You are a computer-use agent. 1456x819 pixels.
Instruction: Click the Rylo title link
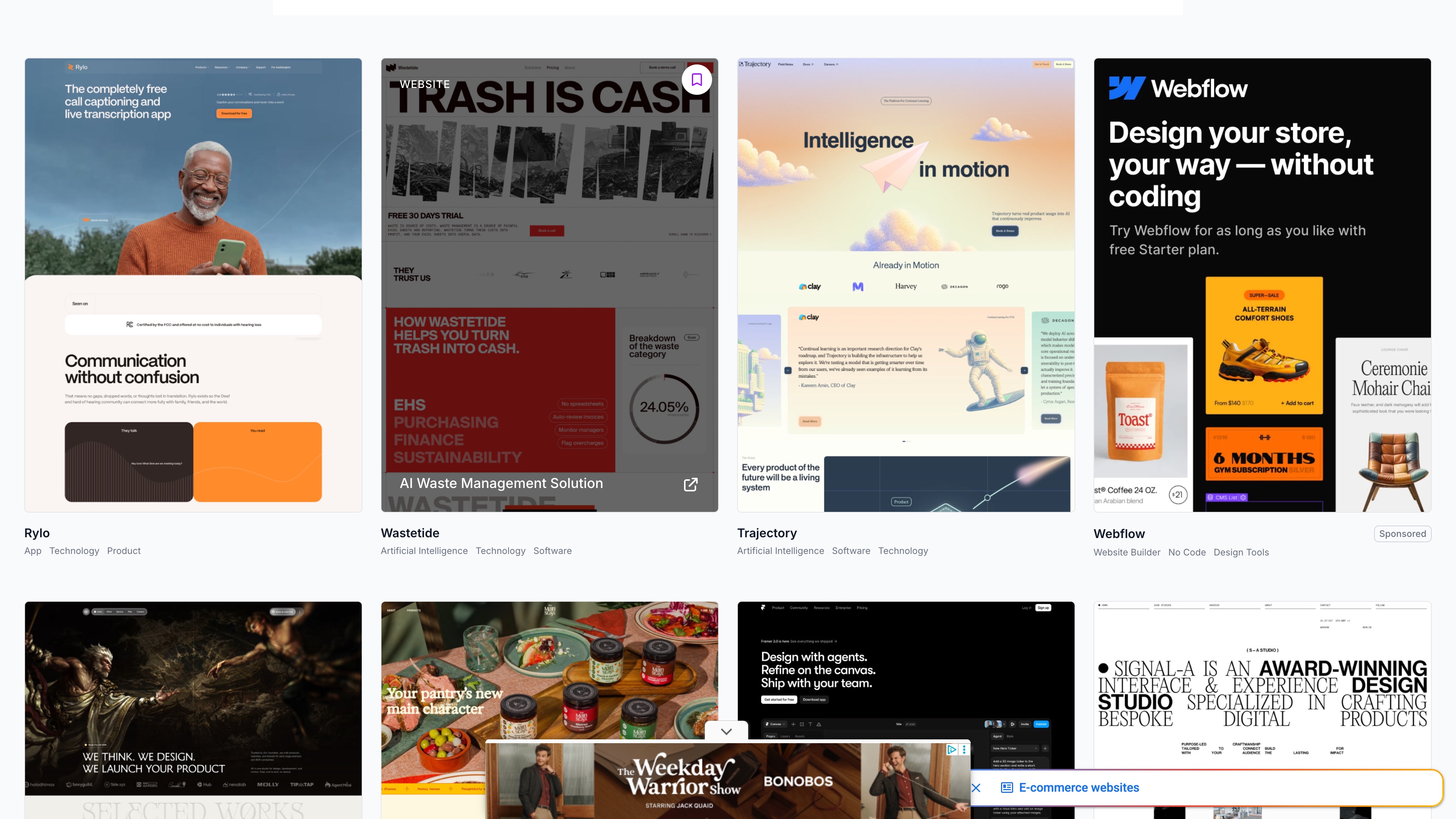point(37,533)
